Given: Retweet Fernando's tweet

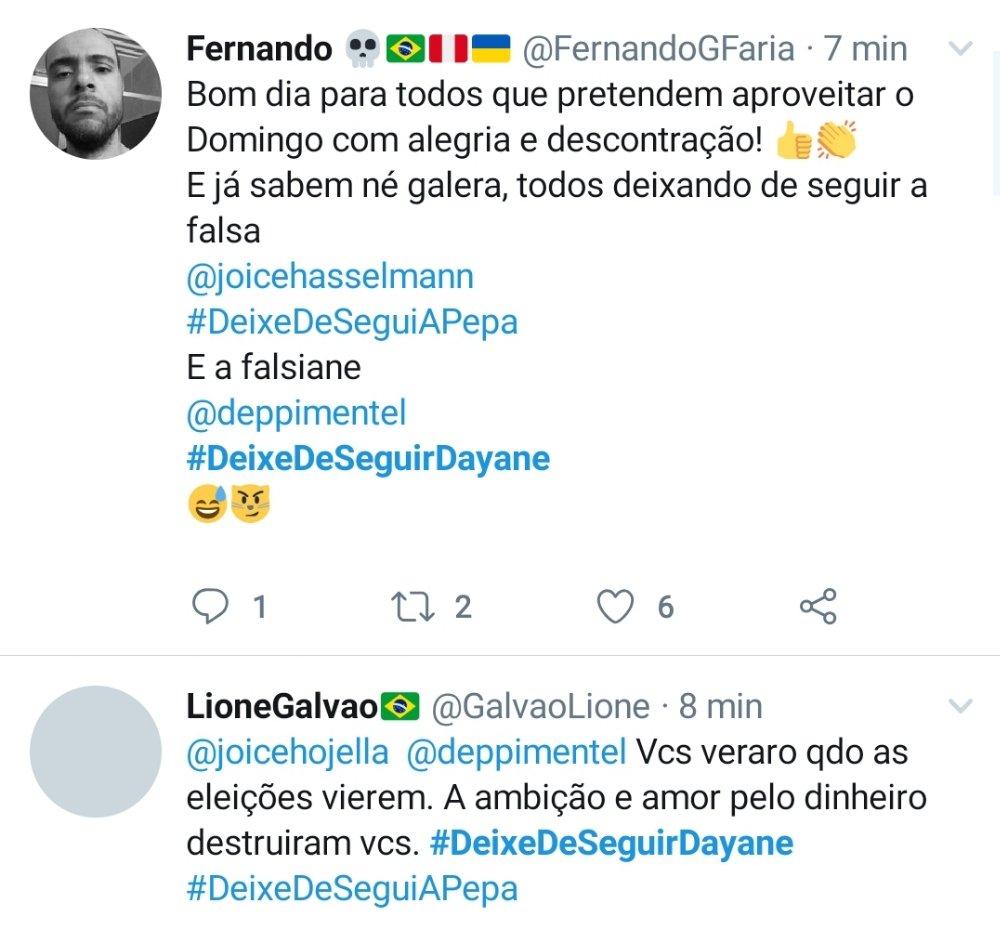Looking at the screenshot, I should pos(413,606).
